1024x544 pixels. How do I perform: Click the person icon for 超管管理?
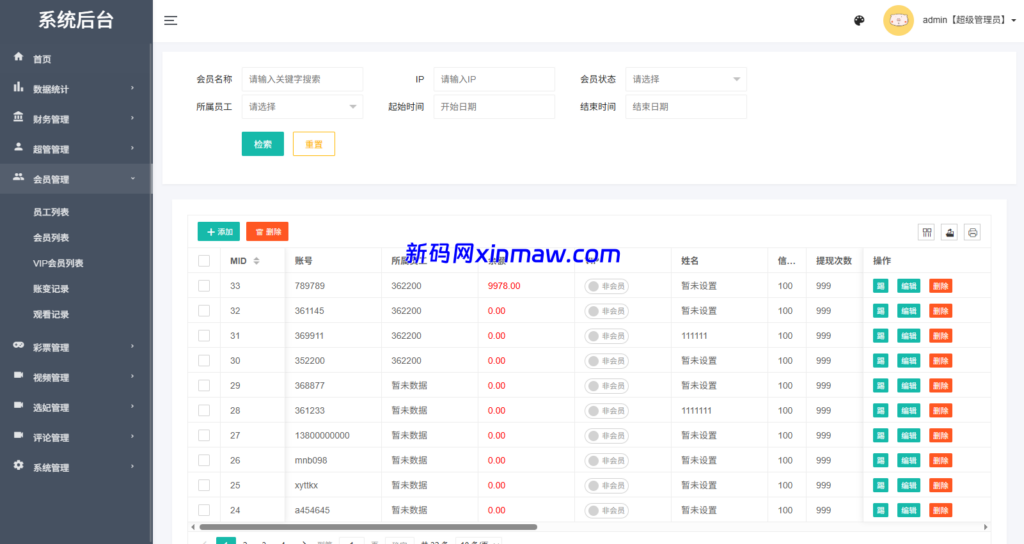(18, 147)
